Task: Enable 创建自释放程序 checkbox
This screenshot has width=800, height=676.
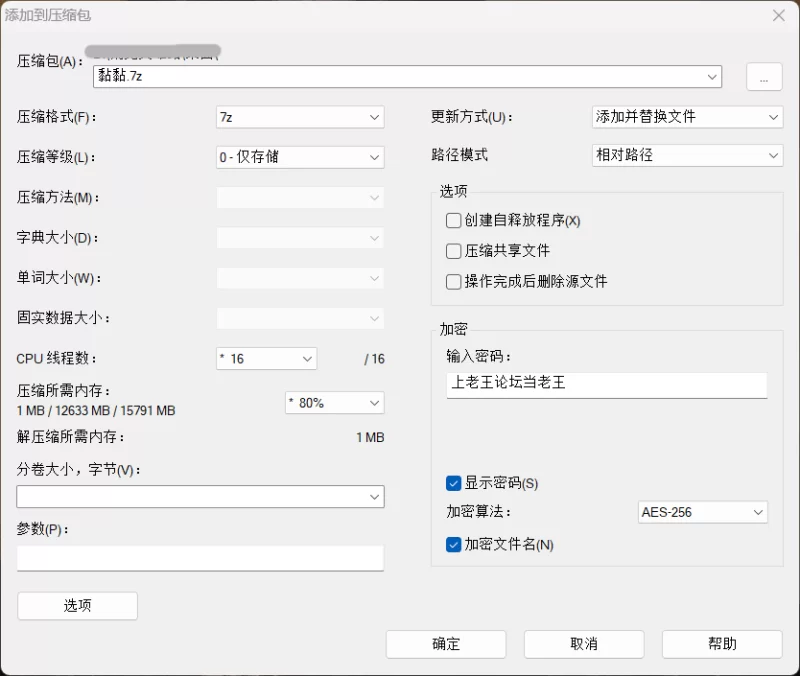Action: [454, 220]
